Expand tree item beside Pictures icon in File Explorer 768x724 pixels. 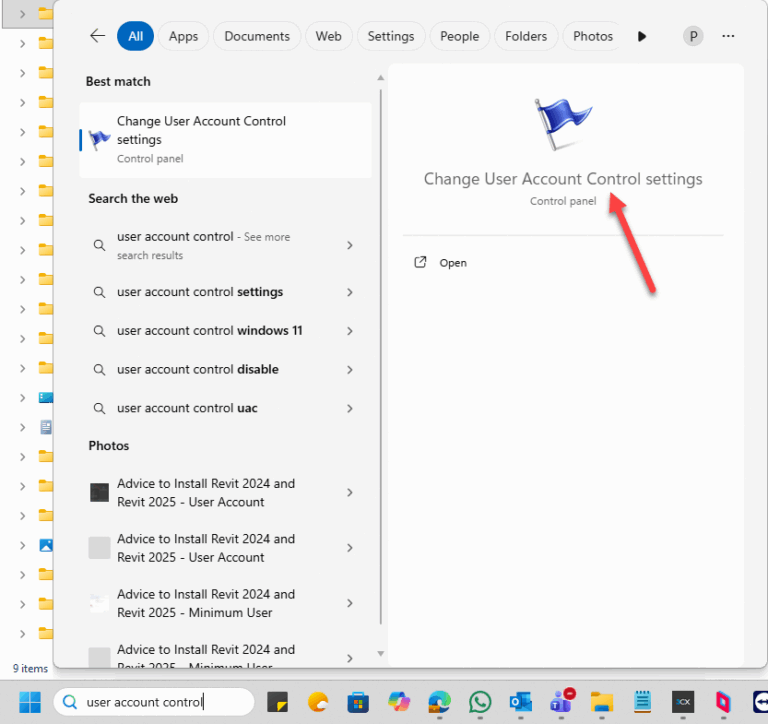click(x=23, y=545)
